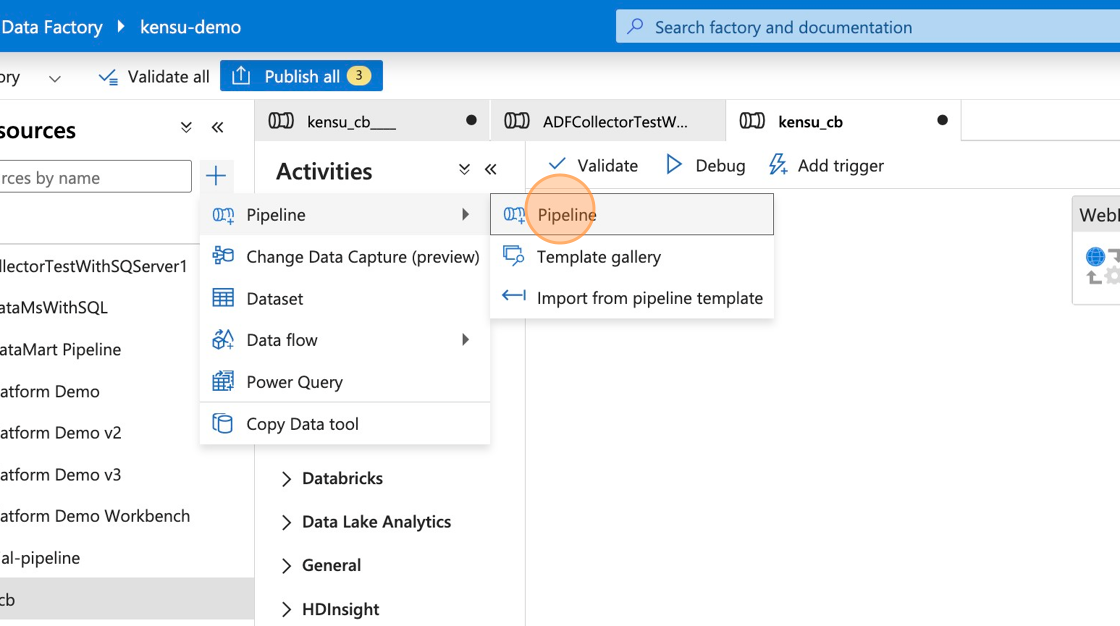Click the search magnifier icon in the top bar
The height and width of the screenshot is (626, 1120).
point(635,27)
